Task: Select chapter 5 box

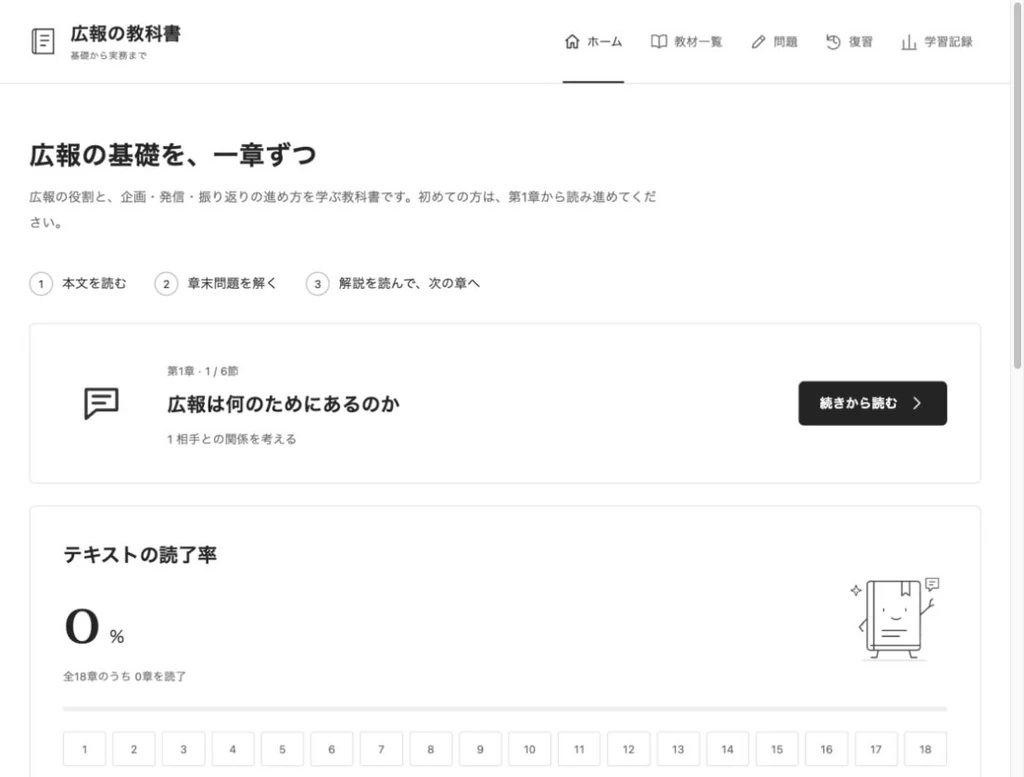Action: [x=282, y=749]
